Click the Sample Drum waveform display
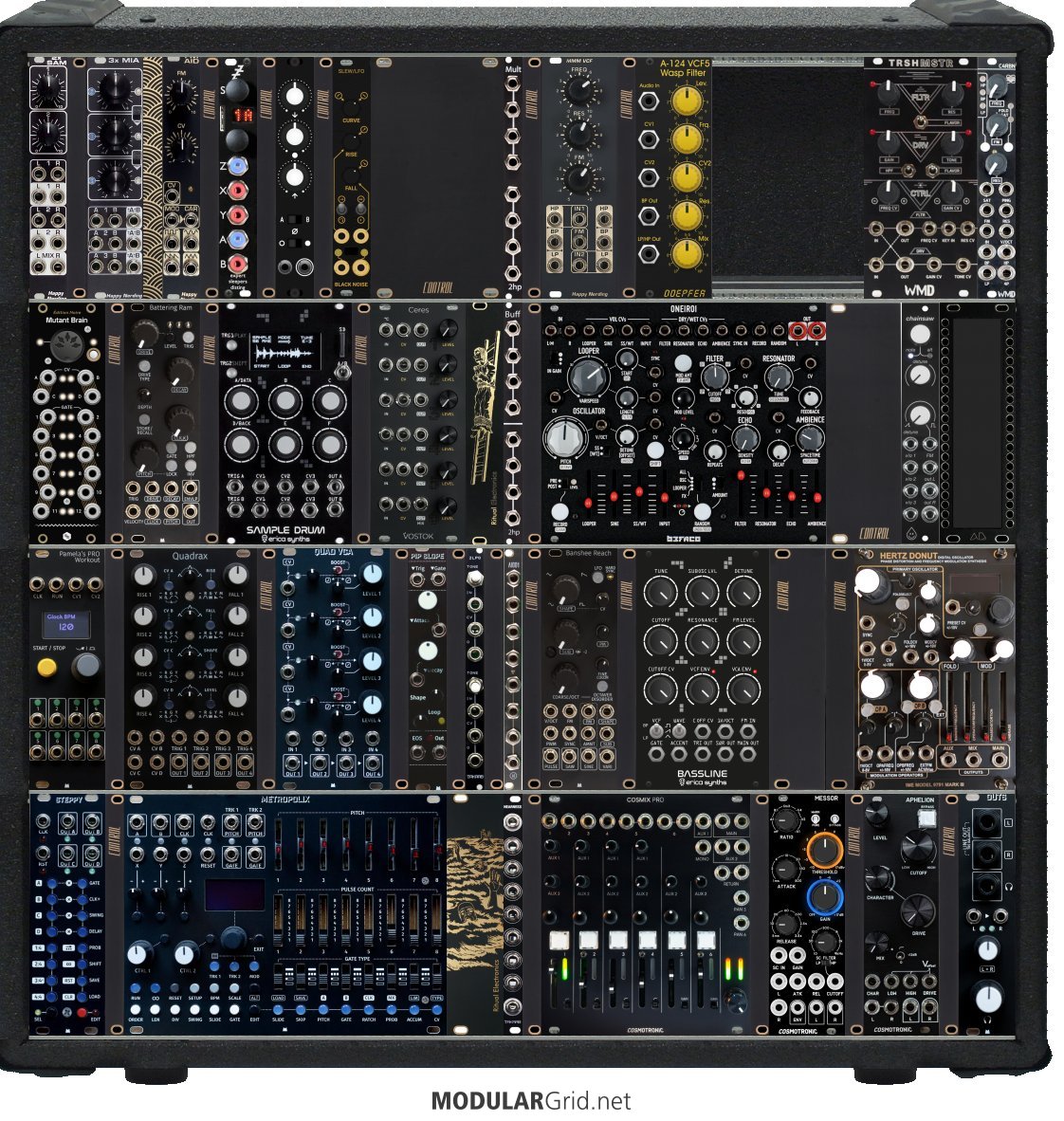Image resolution: width=1064 pixels, height=1121 pixels. 285,349
